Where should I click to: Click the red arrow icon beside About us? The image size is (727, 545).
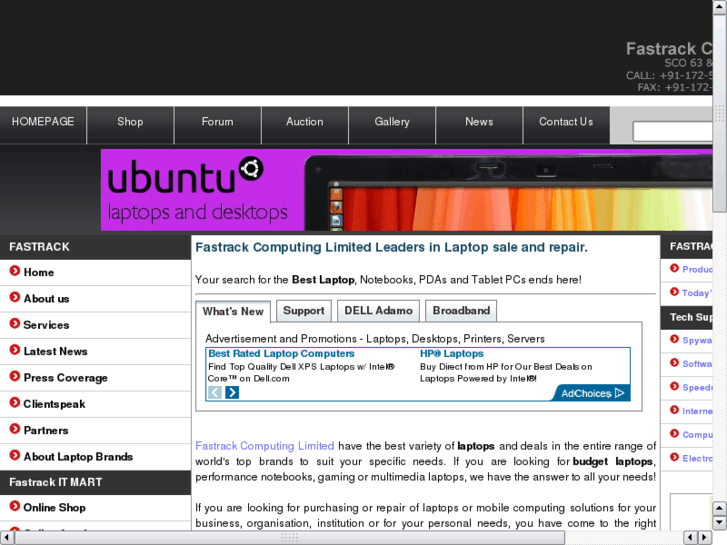point(15,297)
